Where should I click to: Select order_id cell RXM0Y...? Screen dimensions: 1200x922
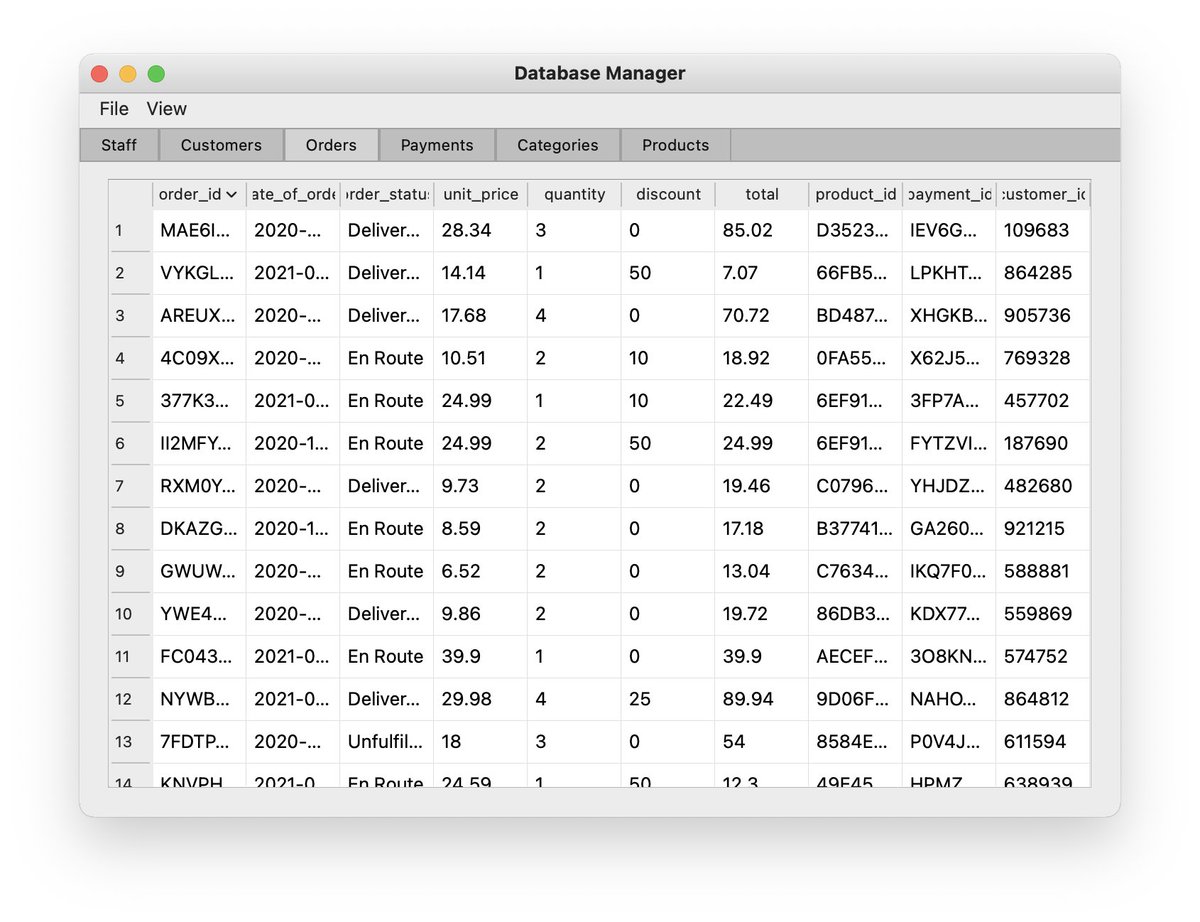199,486
